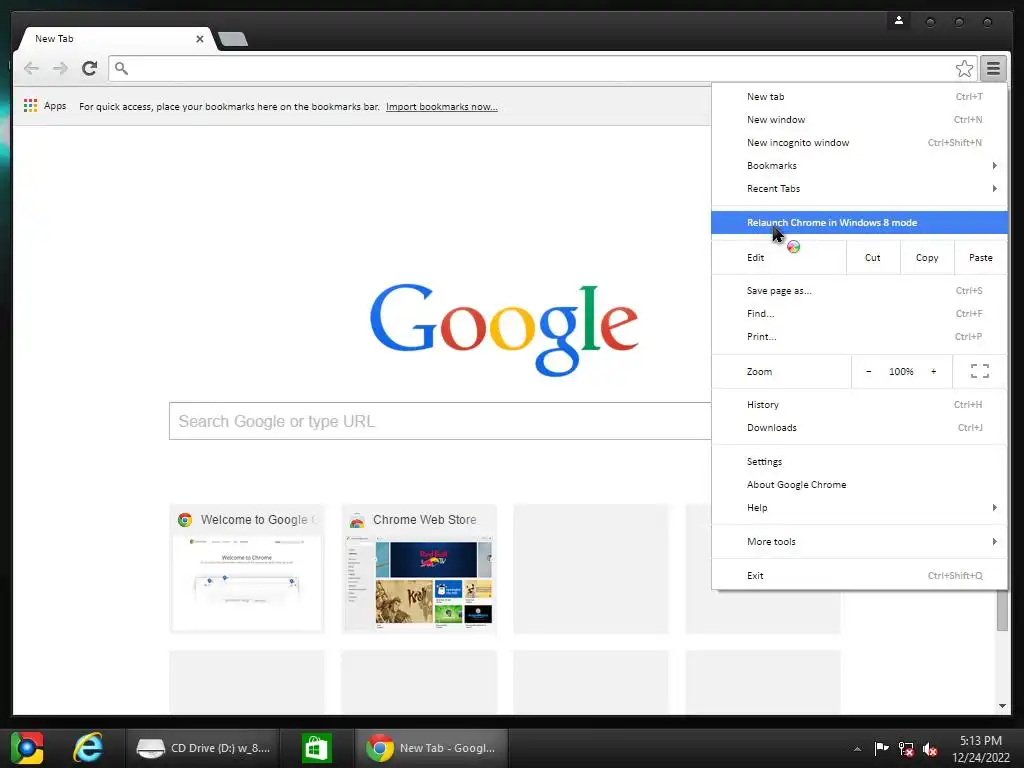This screenshot has height=768, width=1024.
Task: Bookmark this page with the star icon
Action: tap(964, 68)
